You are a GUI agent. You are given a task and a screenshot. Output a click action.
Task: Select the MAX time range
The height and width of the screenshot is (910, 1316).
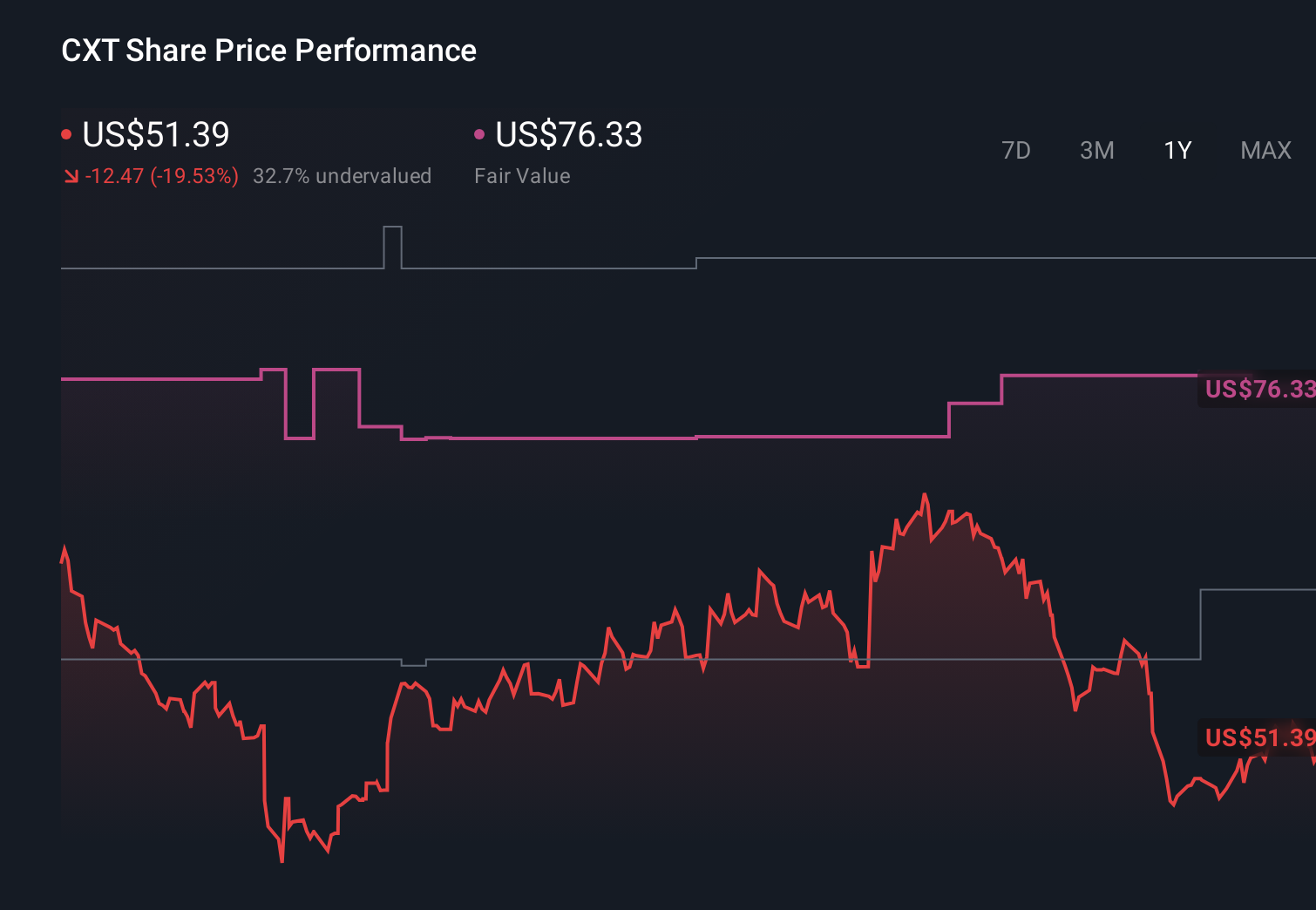[1265, 150]
